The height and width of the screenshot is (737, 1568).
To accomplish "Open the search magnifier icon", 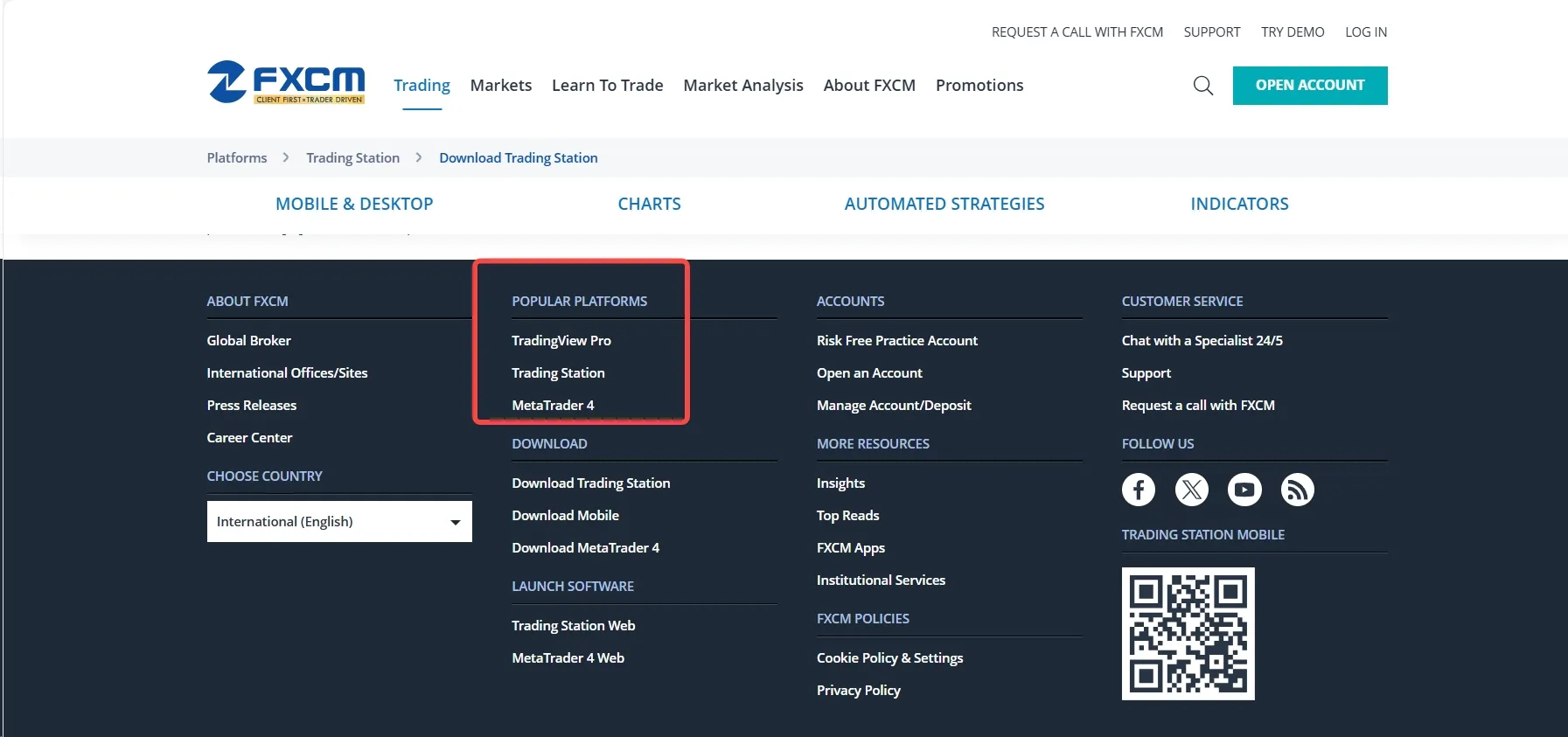I will 1203,86.
